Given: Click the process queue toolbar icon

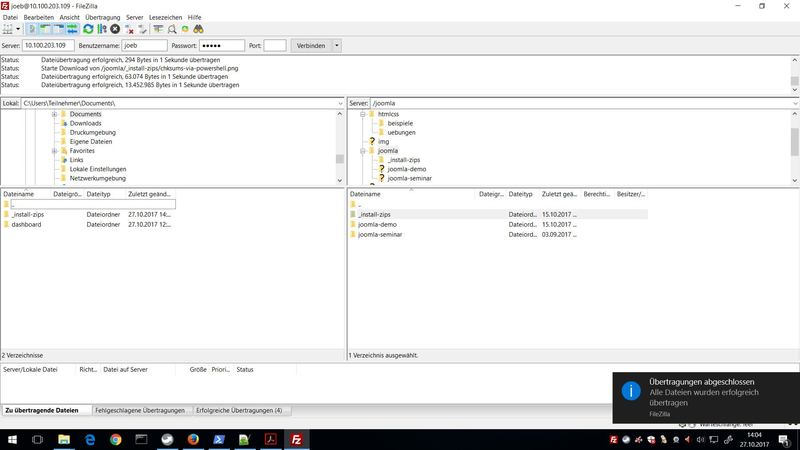Looking at the screenshot, I should pos(102,30).
